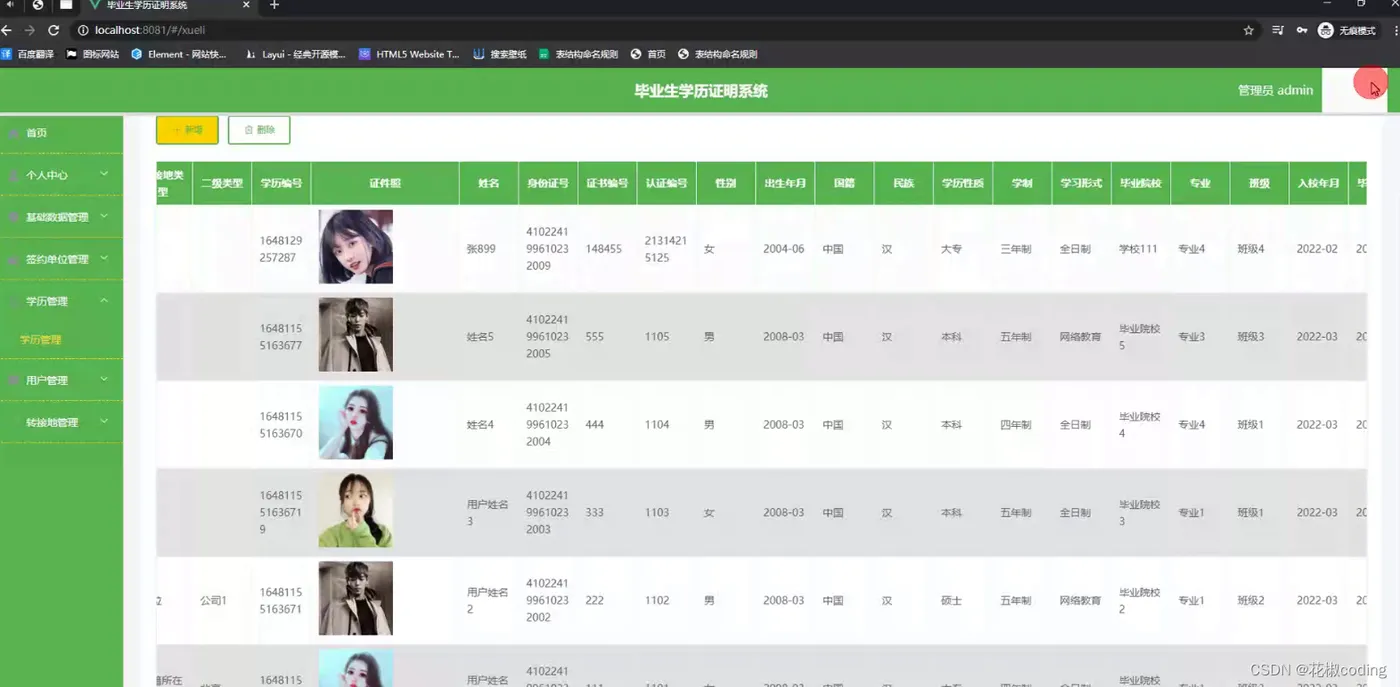Viewport: 1400px width, 687px height.
Task: Click the chevron next to 转接地管理
Action: pos(104,421)
